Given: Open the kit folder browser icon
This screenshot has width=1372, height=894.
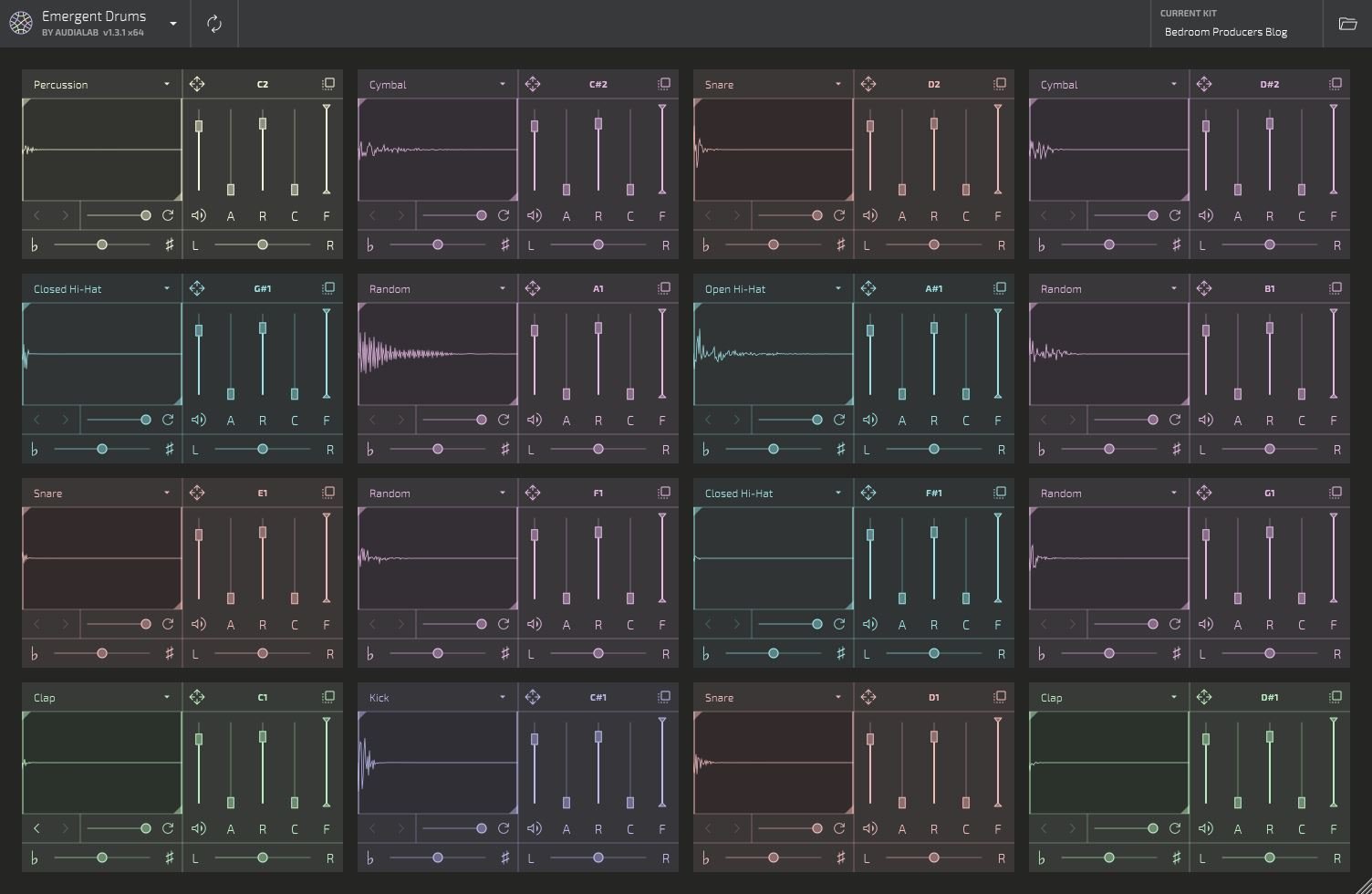Looking at the screenshot, I should tap(1347, 24).
